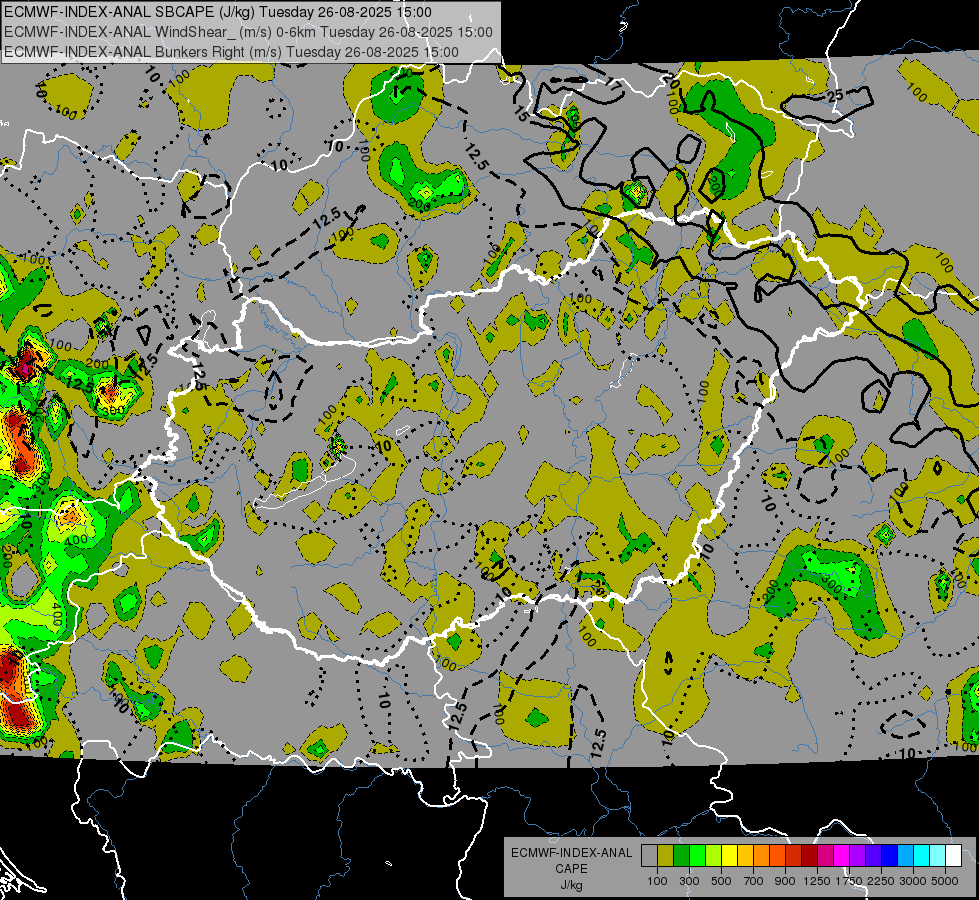Pick the white 5000 legend swatch
This screenshot has width=979, height=900.
pyautogui.click(x=953, y=856)
